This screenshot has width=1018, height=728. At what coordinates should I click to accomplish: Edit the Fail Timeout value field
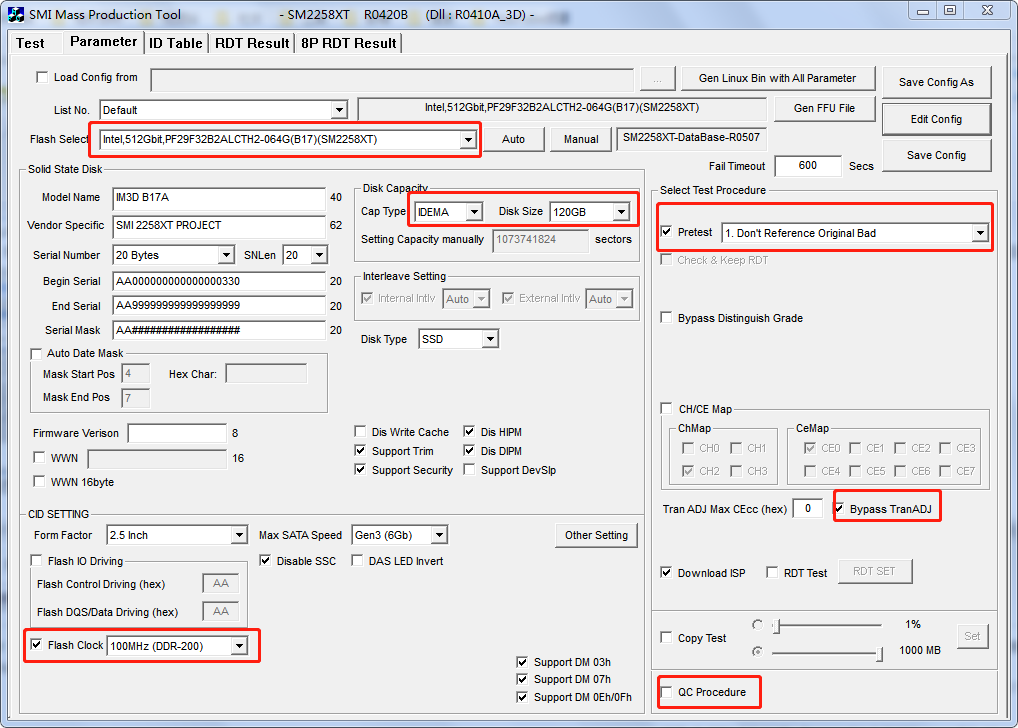pos(808,166)
